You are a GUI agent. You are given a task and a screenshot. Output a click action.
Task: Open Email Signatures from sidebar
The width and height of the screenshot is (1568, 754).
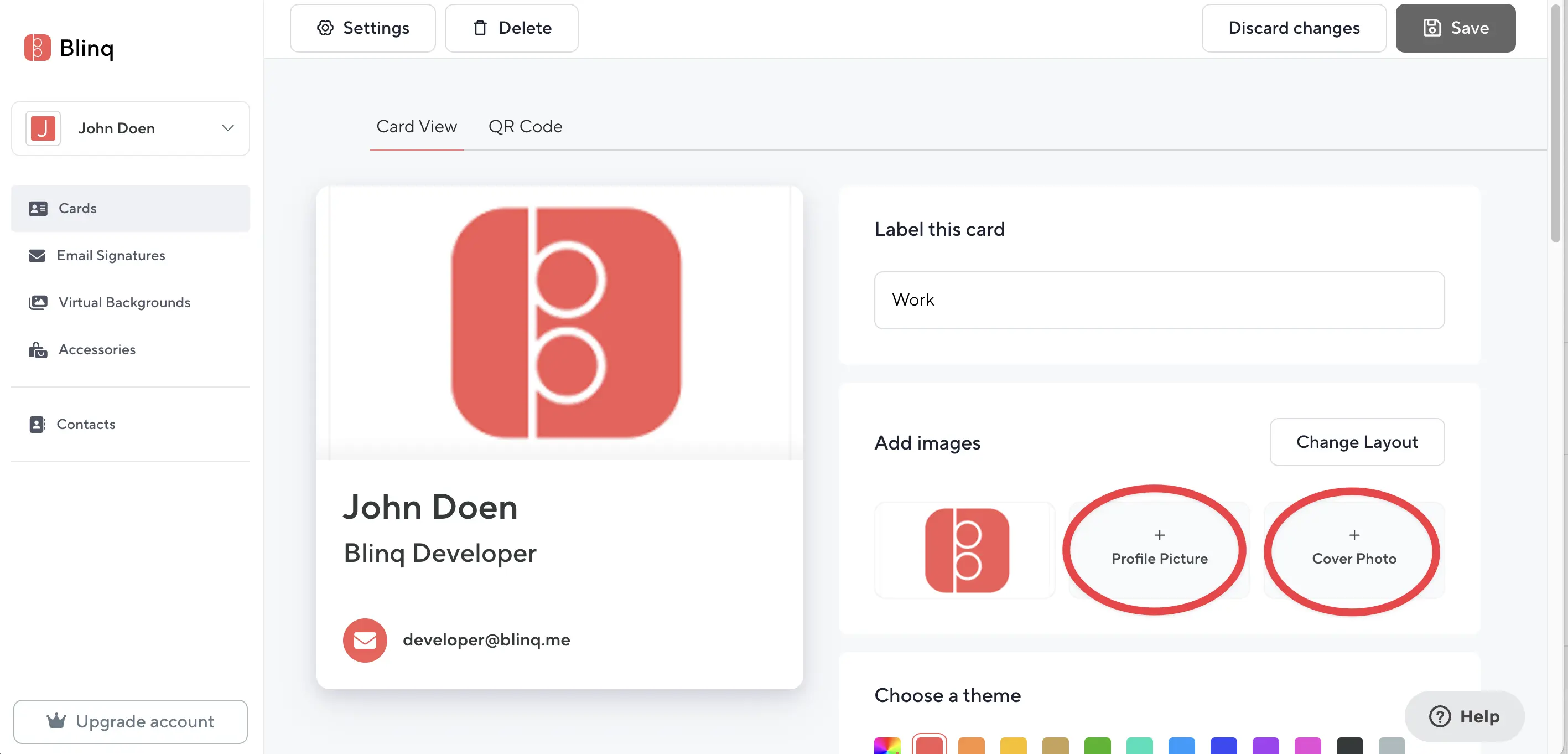[x=111, y=255]
